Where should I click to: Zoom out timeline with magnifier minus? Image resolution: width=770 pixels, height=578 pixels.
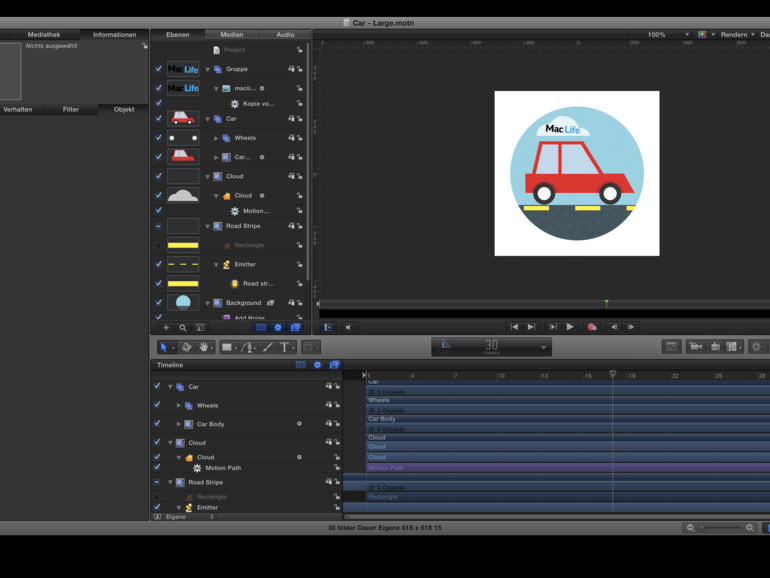coord(690,528)
